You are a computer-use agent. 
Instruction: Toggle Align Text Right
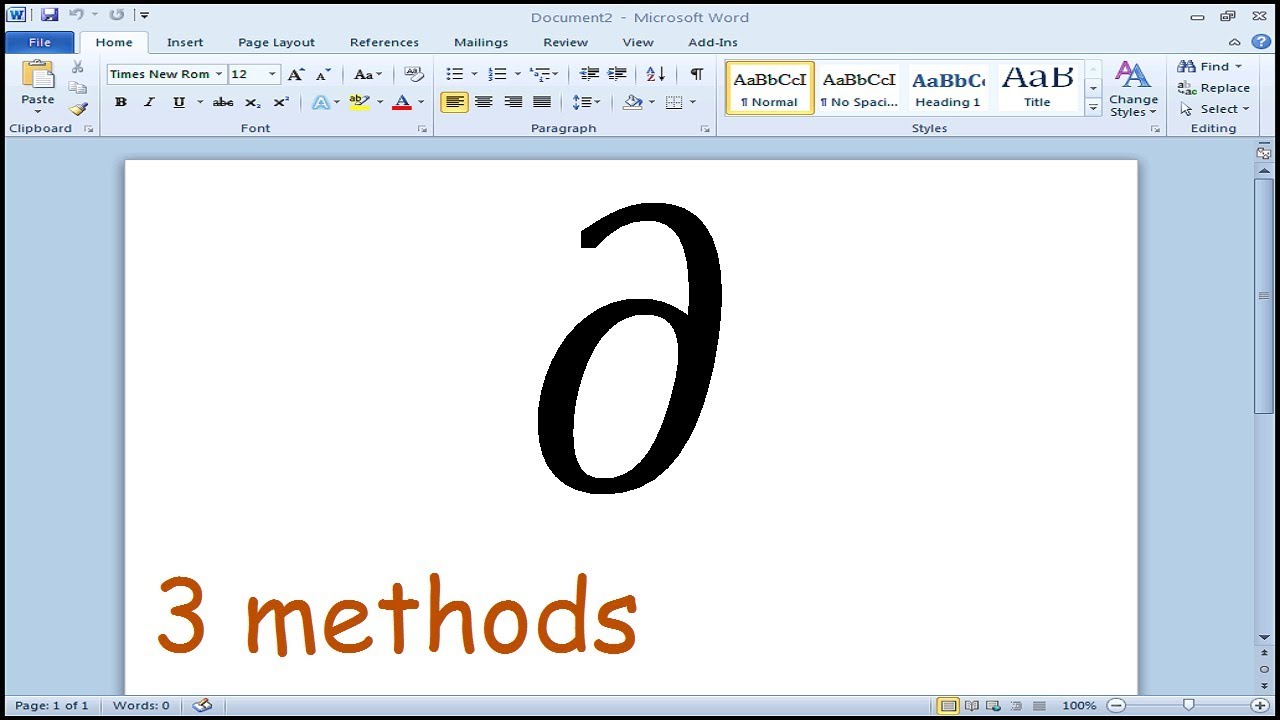(x=513, y=102)
